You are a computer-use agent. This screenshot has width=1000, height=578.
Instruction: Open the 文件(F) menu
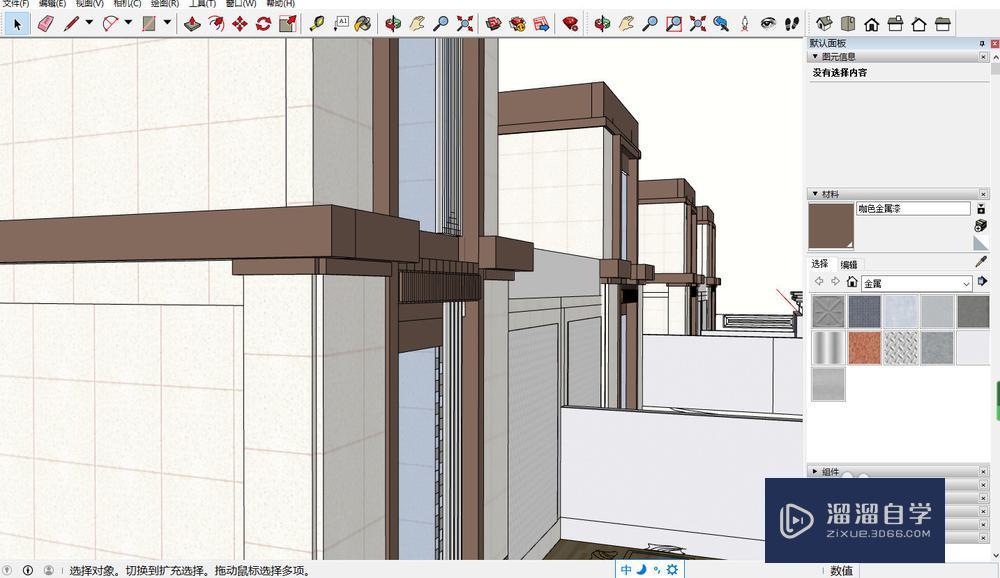(x=16, y=3)
